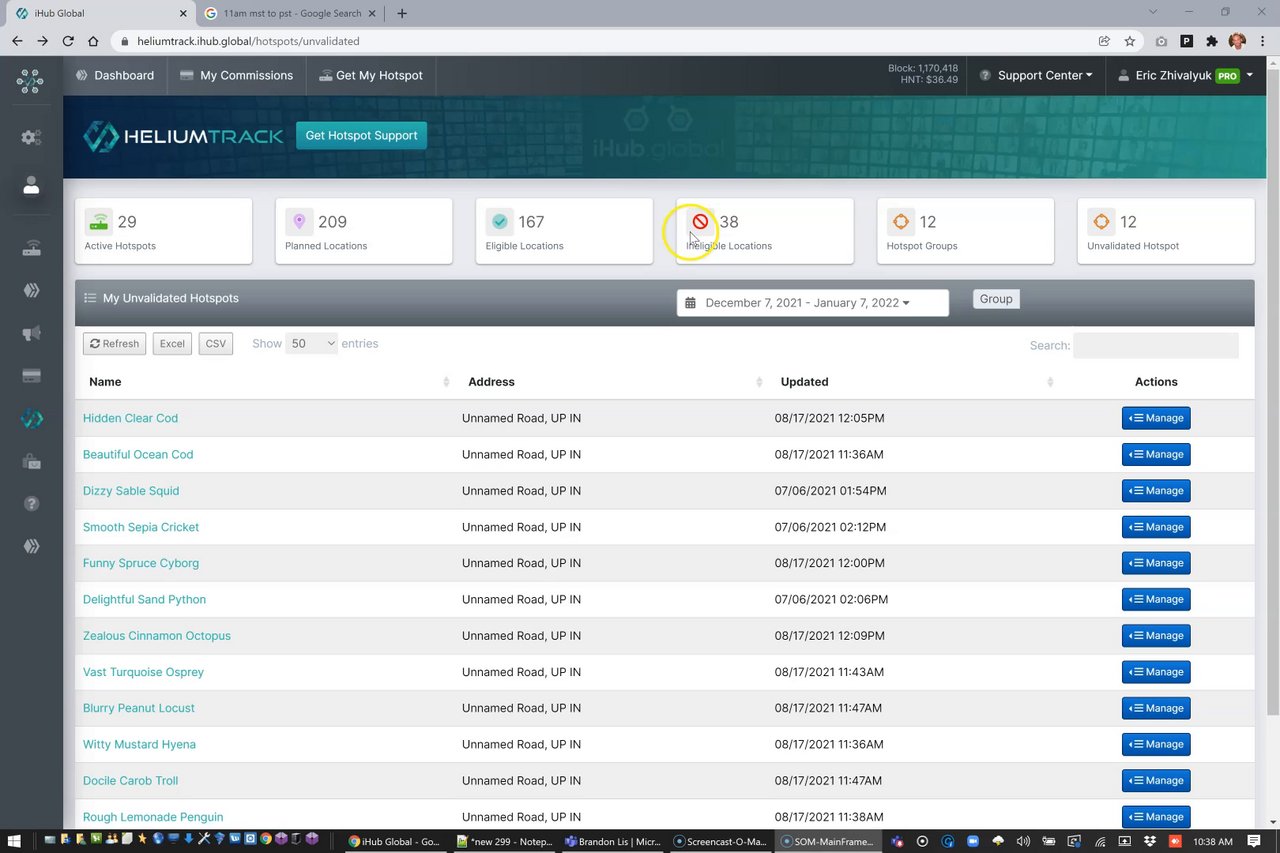Click the iHub network logo in sidebar
The width and height of the screenshot is (1280, 853).
pyautogui.click(x=30, y=81)
